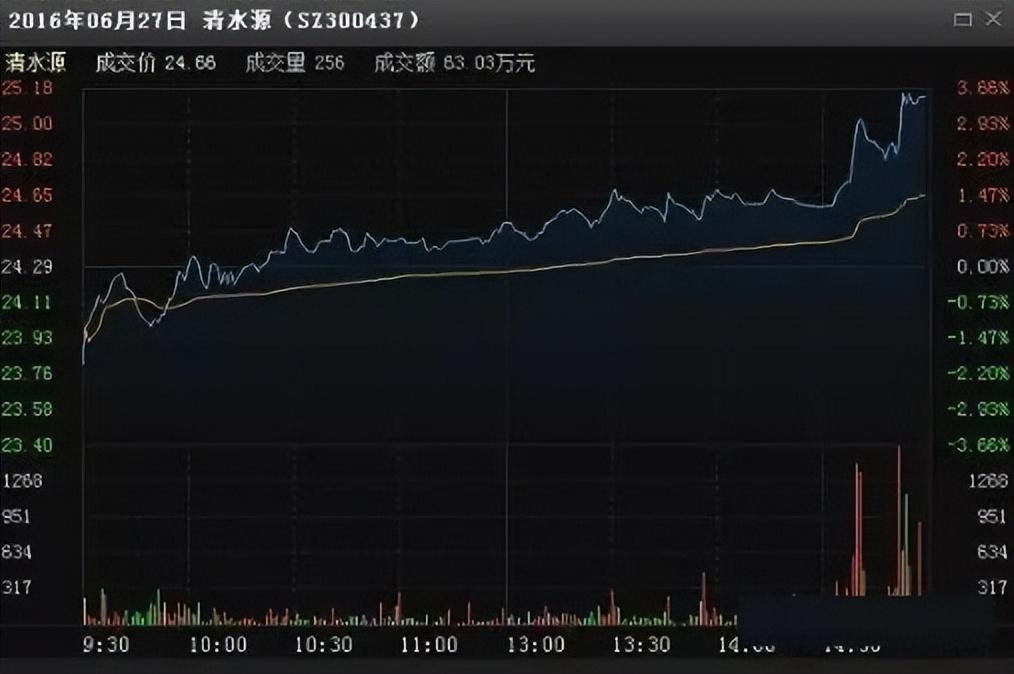Select the title text 2016年06月27日
This screenshot has height=674, width=1014.
pos(96,20)
